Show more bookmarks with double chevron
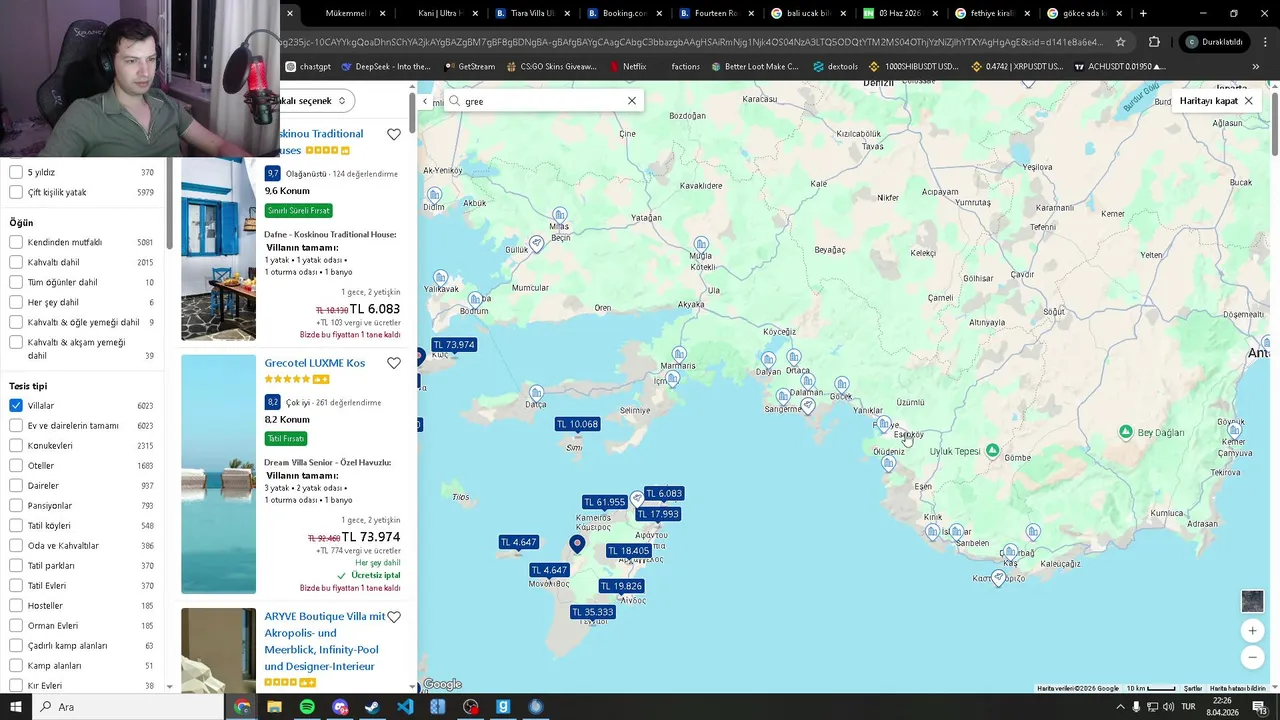Viewport: 1280px width, 720px height. (x=1256, y=67)
